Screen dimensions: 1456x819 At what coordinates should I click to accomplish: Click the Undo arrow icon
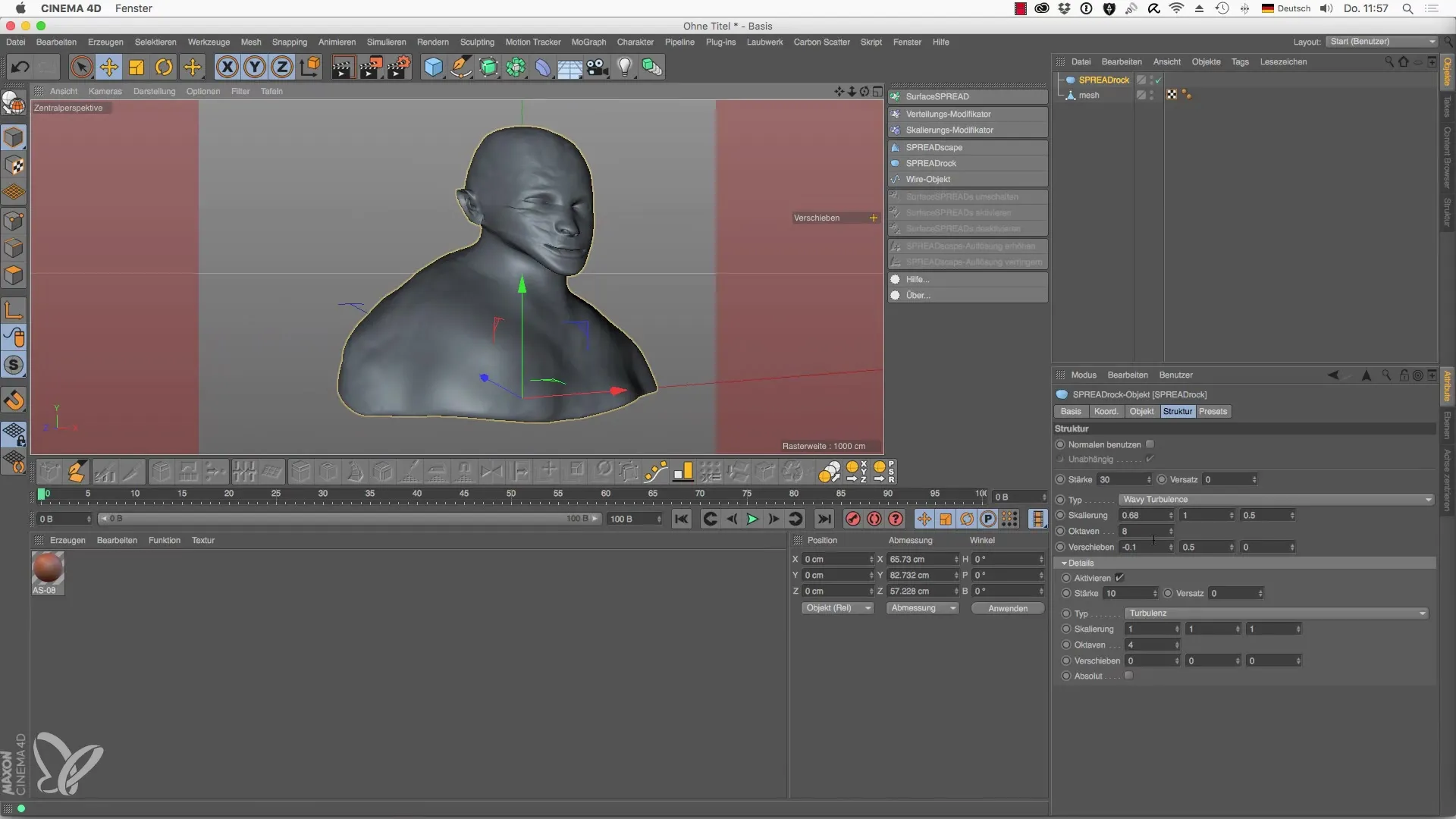pyautogui.click(x=20, y=67)
